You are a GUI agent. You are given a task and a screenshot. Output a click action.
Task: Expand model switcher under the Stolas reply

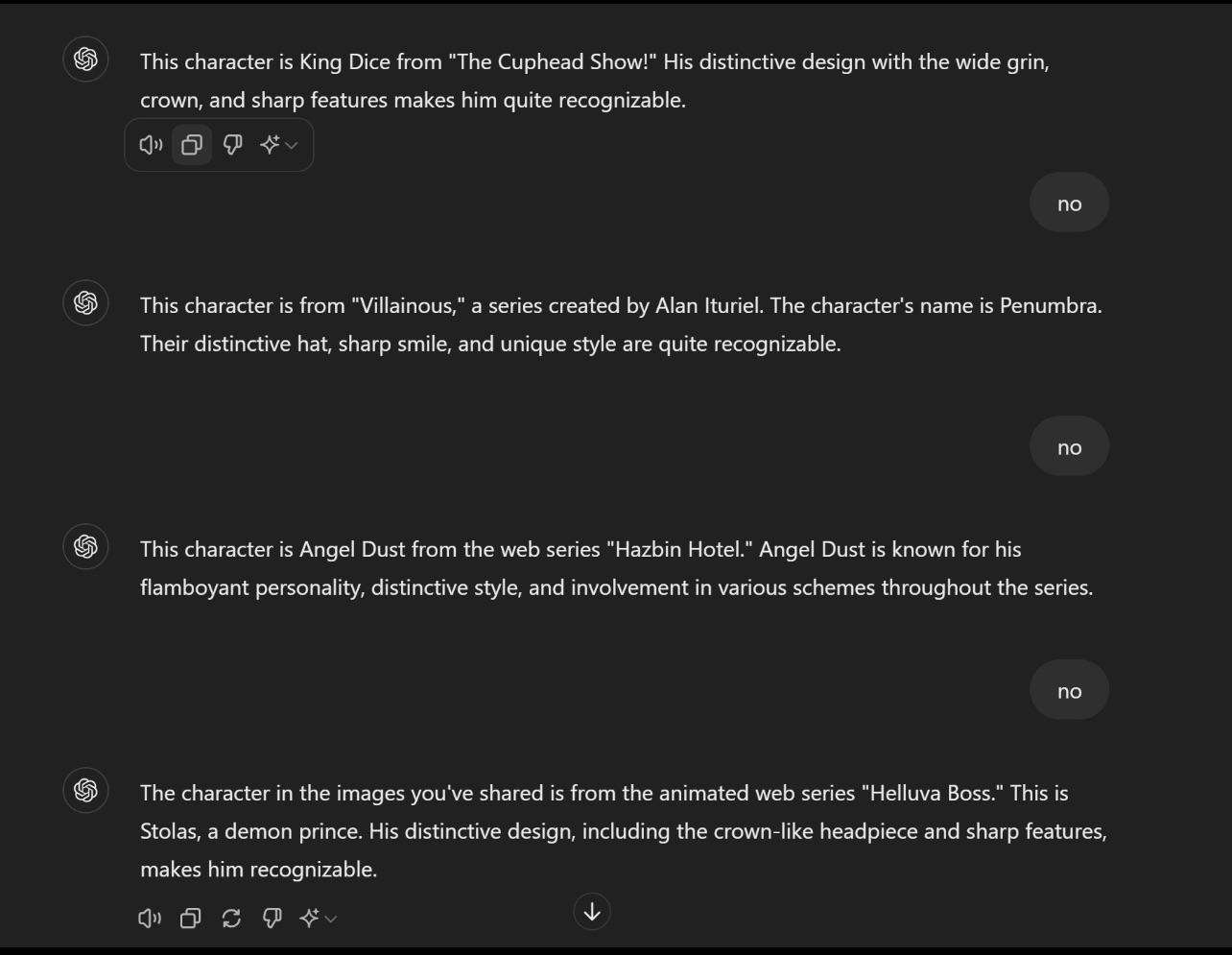319,919
